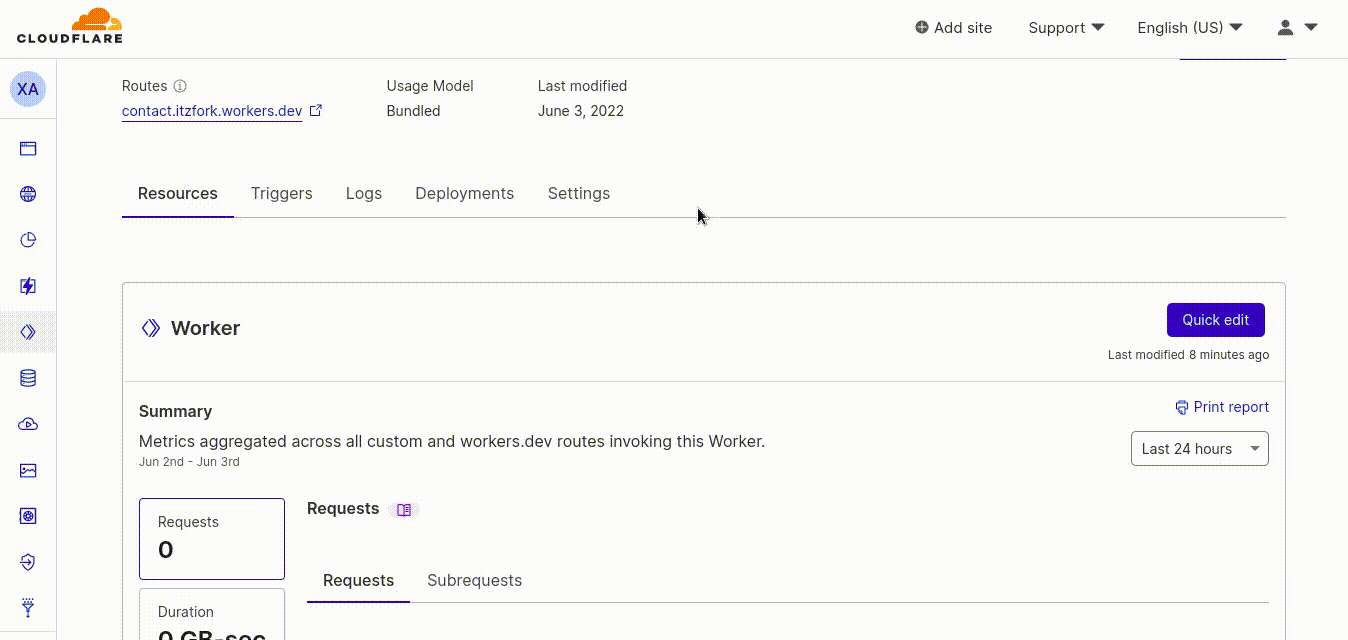This screenshot has height=640, width=1348.
Task: Open the security safe-style sidebar icon
Action: [28, 516]
